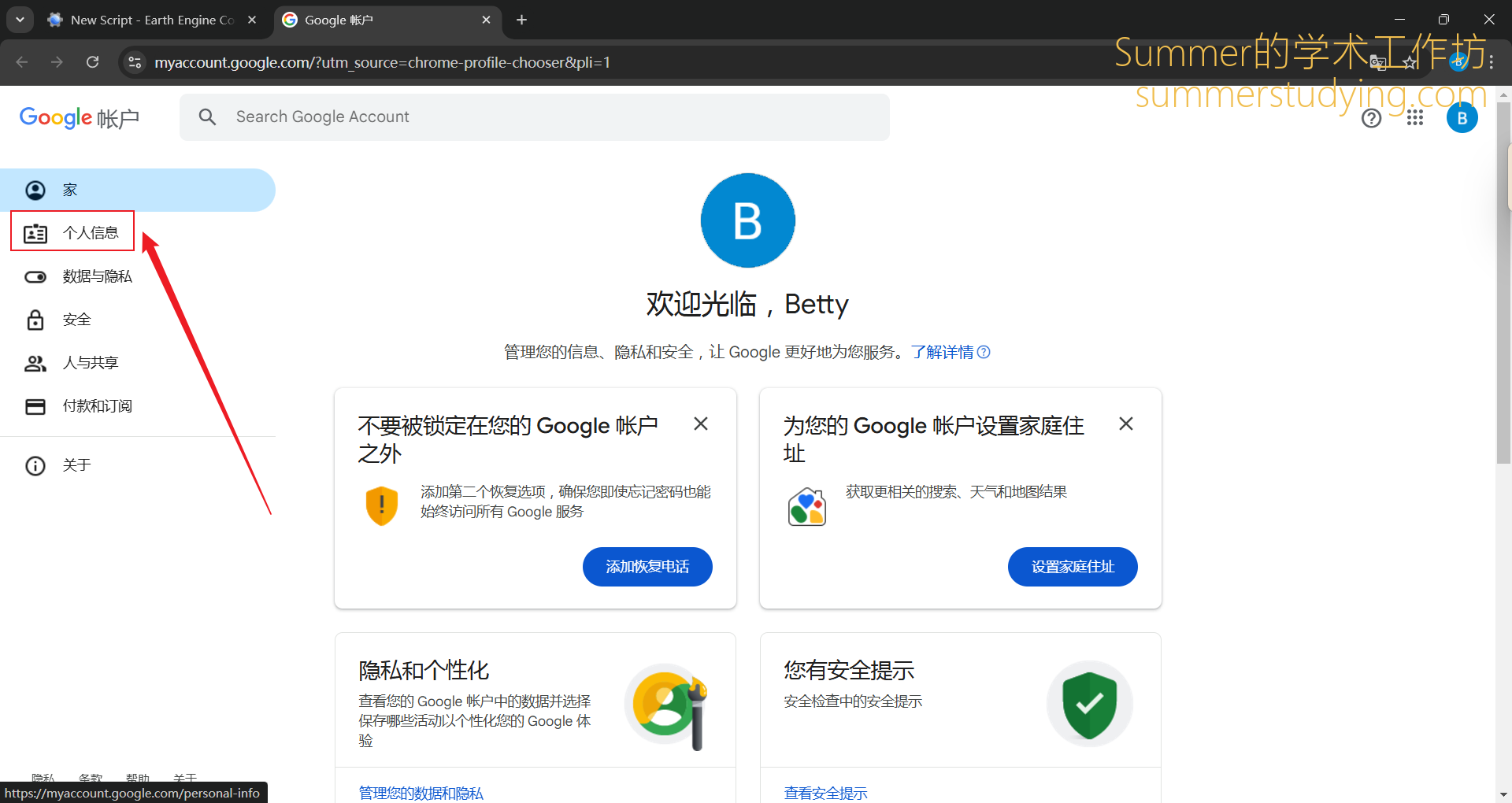This screenshot has width=1512, height=803.
Task: Click 设置家庭住址 button
Action: 1073,567
